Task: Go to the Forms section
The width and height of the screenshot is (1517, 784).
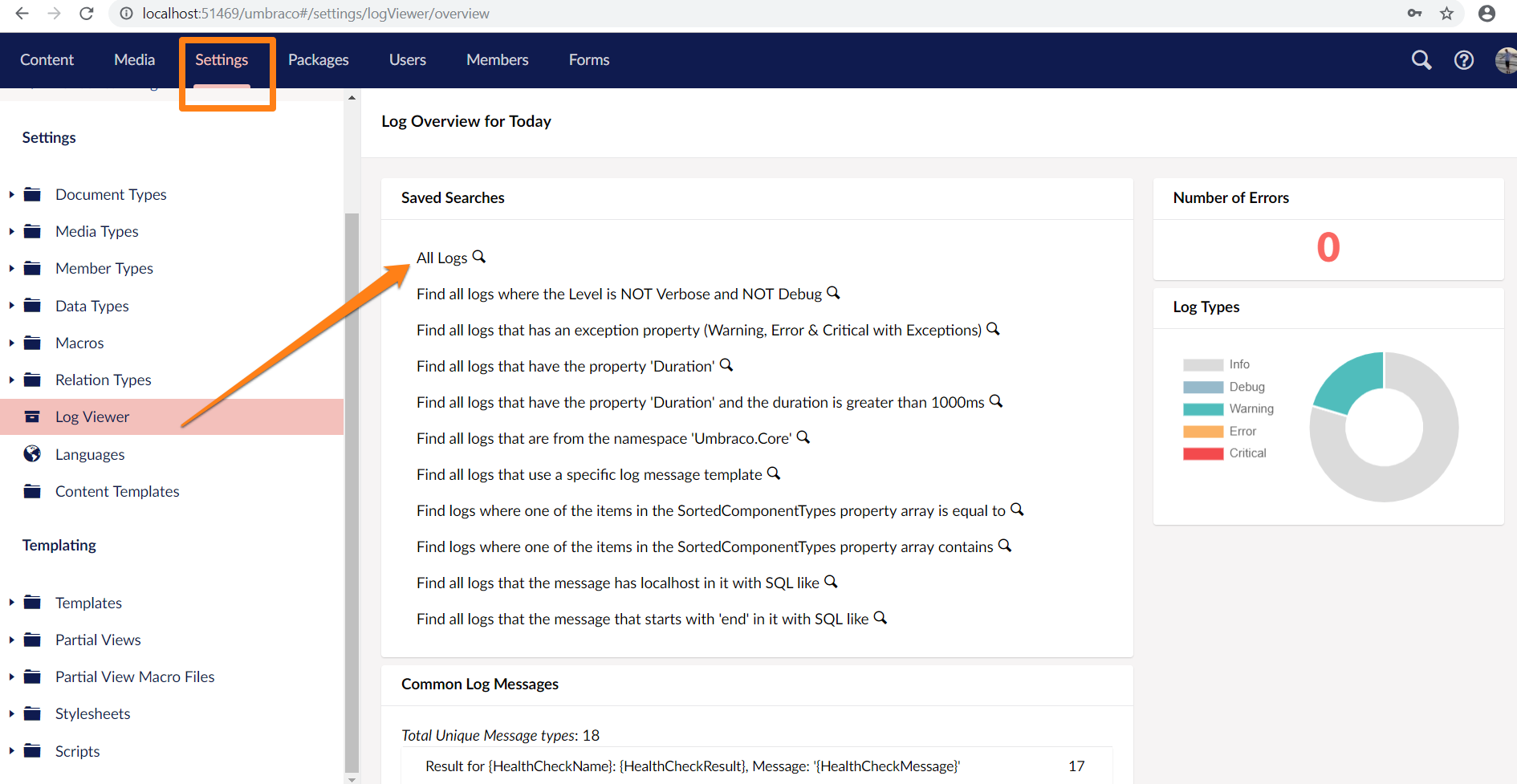Action: [589, 60]
